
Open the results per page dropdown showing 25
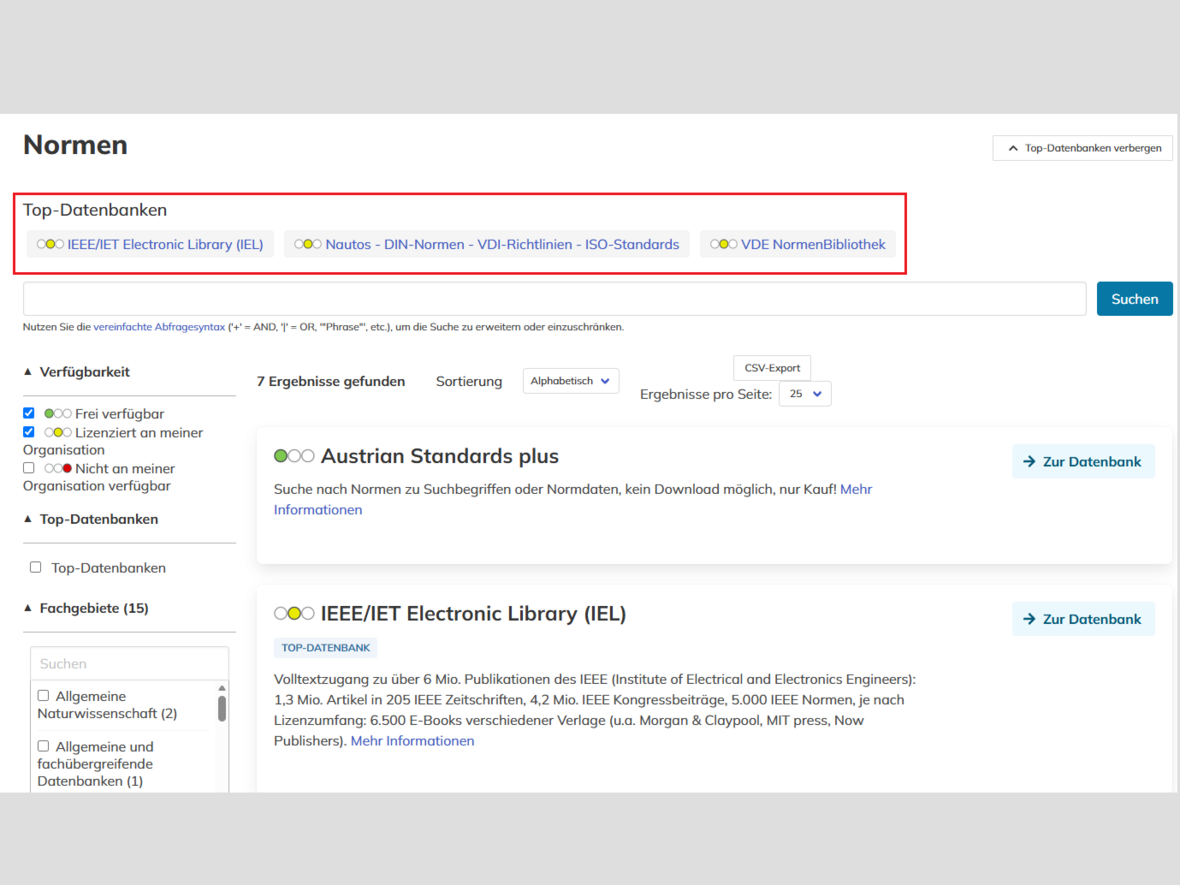point(804,394)
